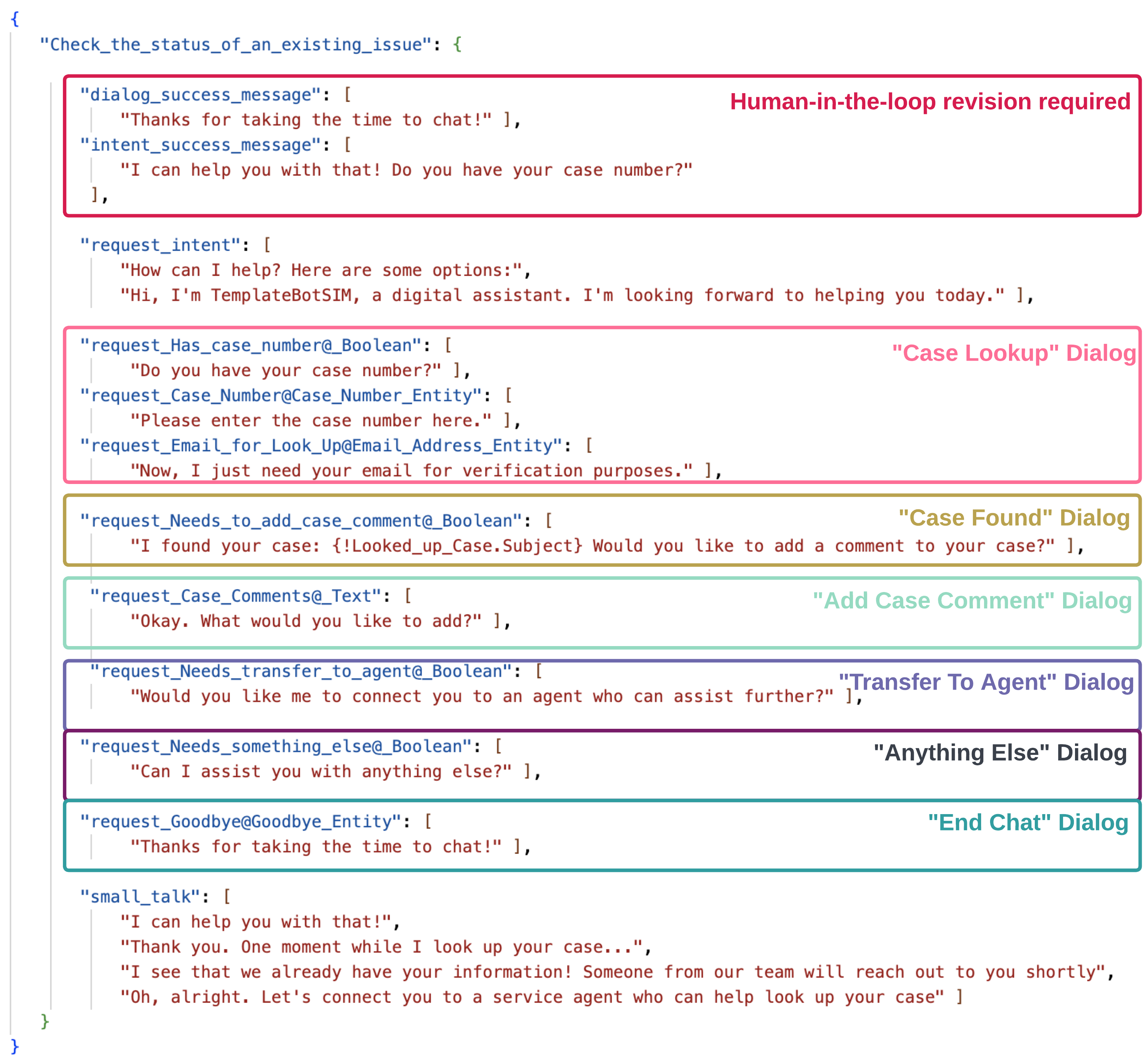Click the "small_talk" key

click(x=140, y=897)
